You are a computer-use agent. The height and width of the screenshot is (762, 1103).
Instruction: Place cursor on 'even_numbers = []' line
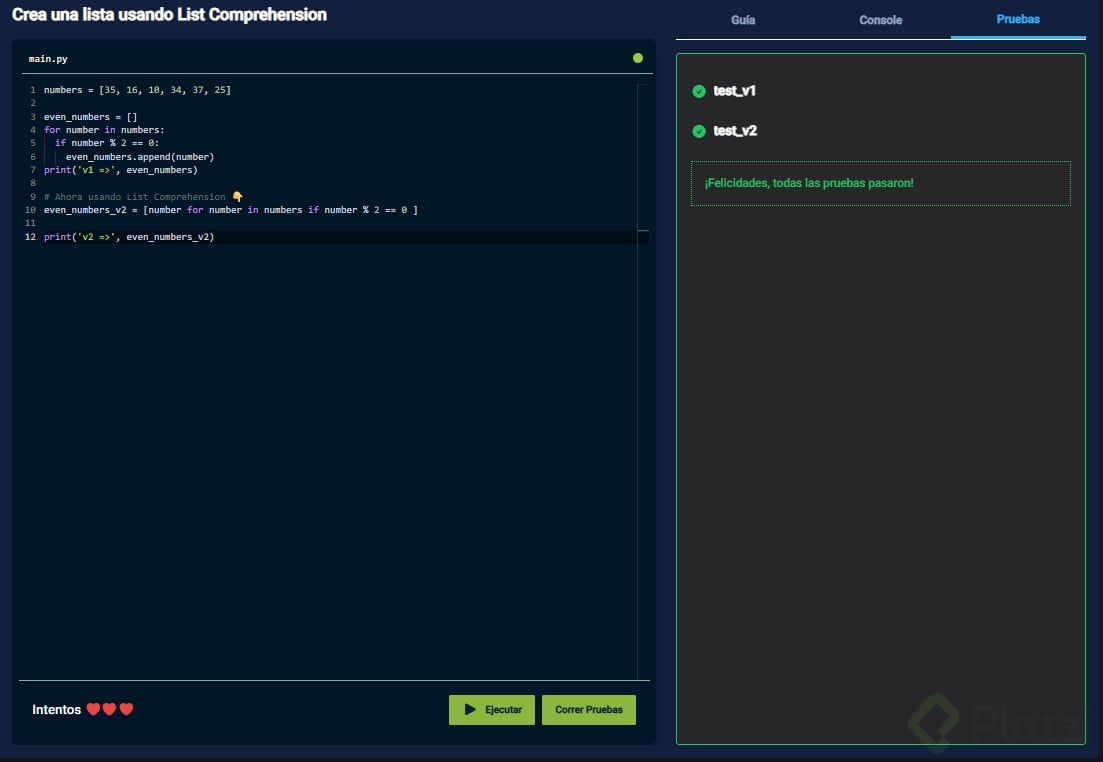[x=91, y=117]
